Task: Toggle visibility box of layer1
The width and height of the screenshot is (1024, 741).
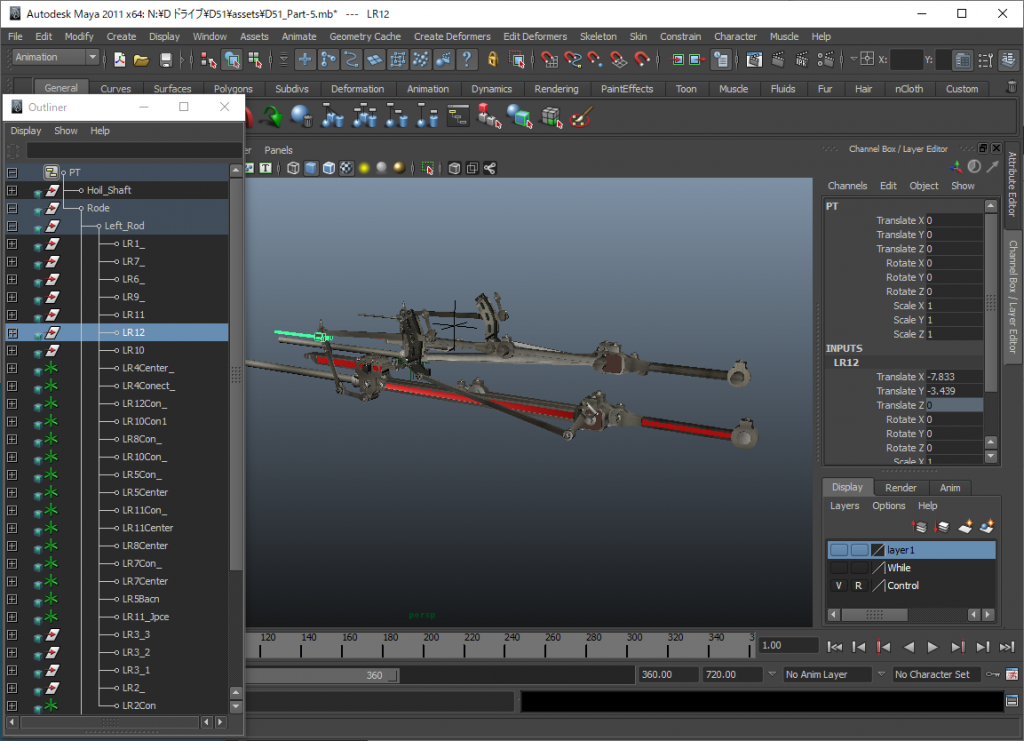Action: 839,550
